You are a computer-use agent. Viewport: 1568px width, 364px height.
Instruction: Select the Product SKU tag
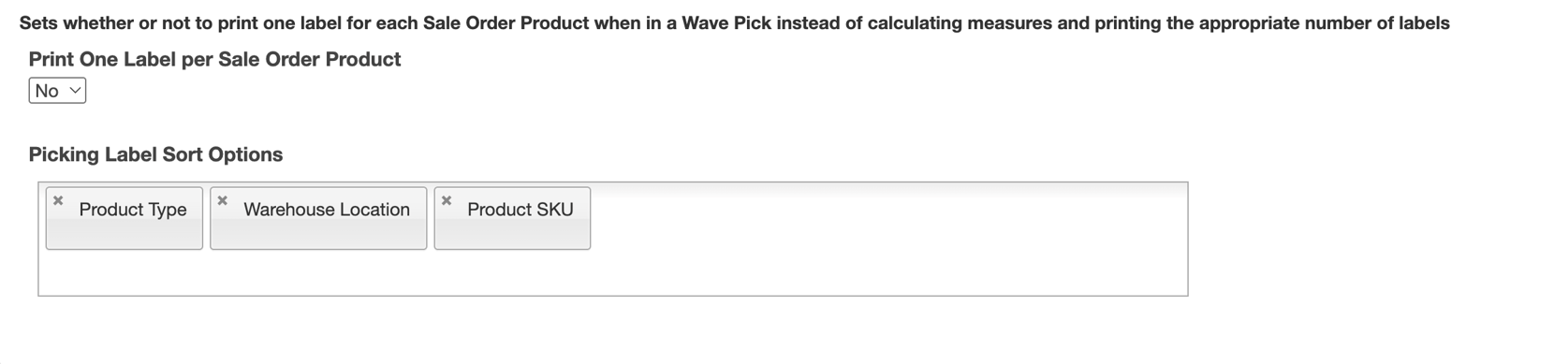512,218
